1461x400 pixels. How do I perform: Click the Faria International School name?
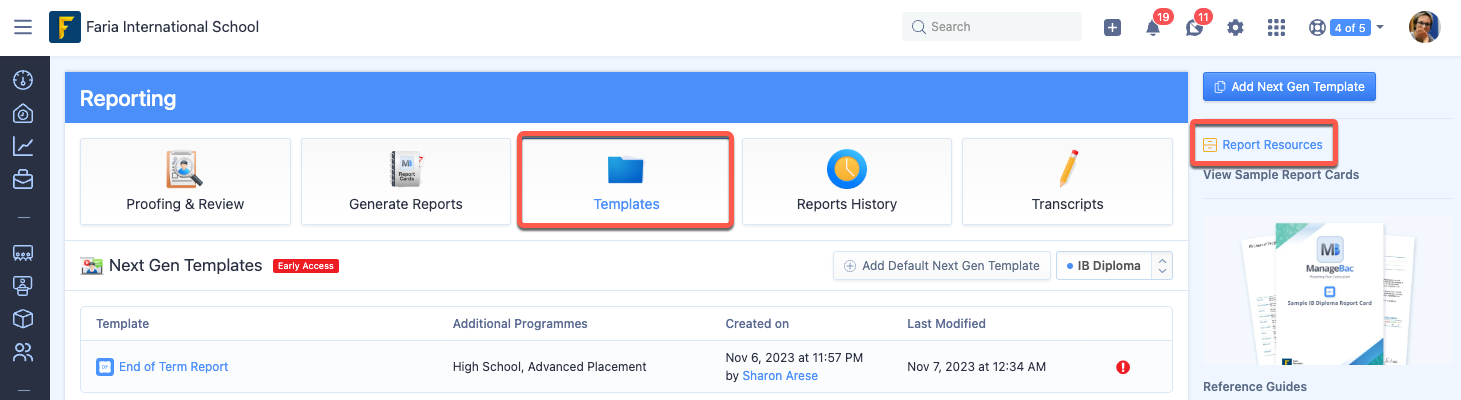[173, 27]
